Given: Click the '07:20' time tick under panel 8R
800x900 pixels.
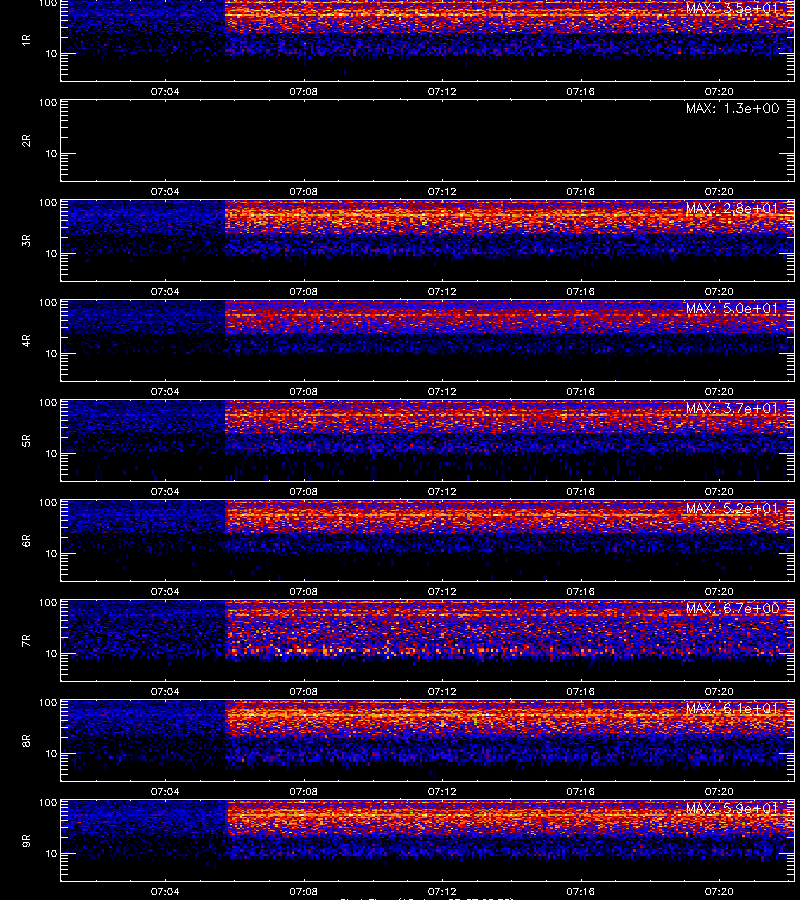Looking at the screenshot, I should point(719,792).
